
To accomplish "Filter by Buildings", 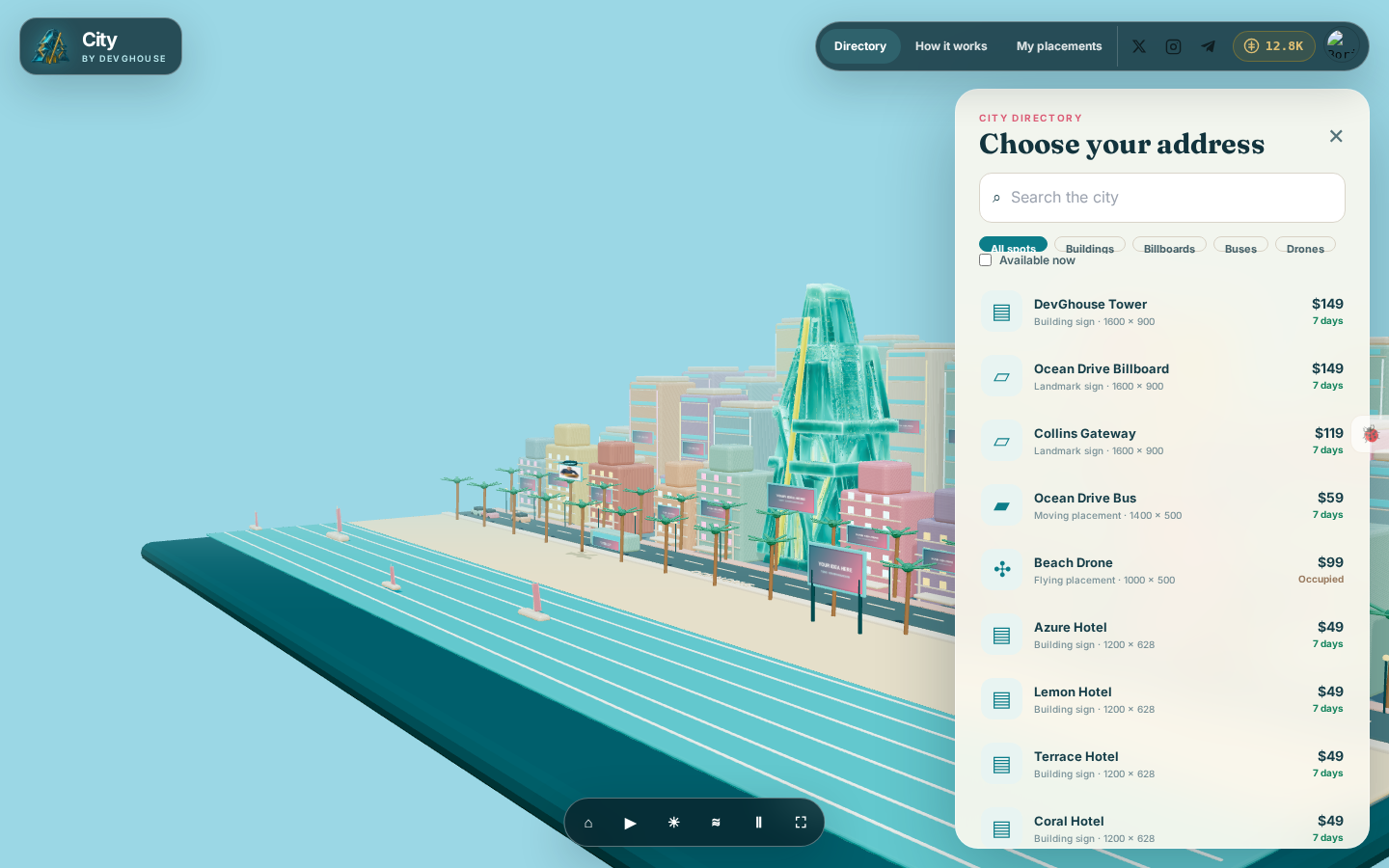I will [1090, 245].
